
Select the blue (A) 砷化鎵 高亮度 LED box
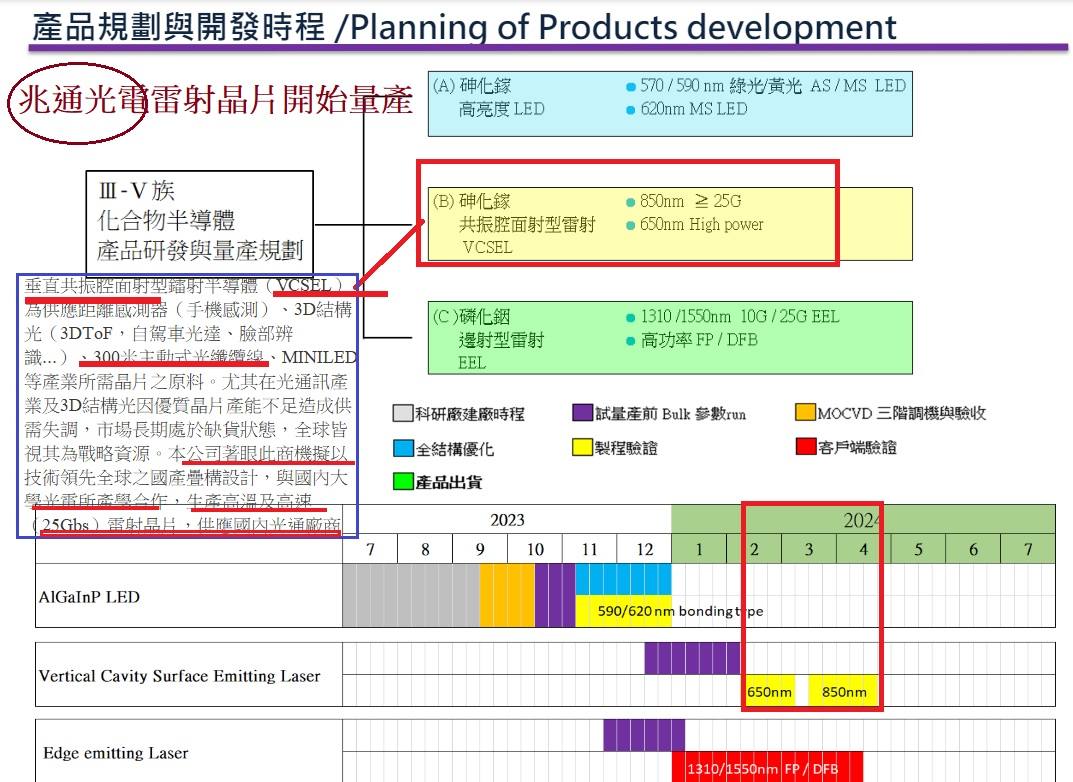pyautogui.click(x=670, y=103)
